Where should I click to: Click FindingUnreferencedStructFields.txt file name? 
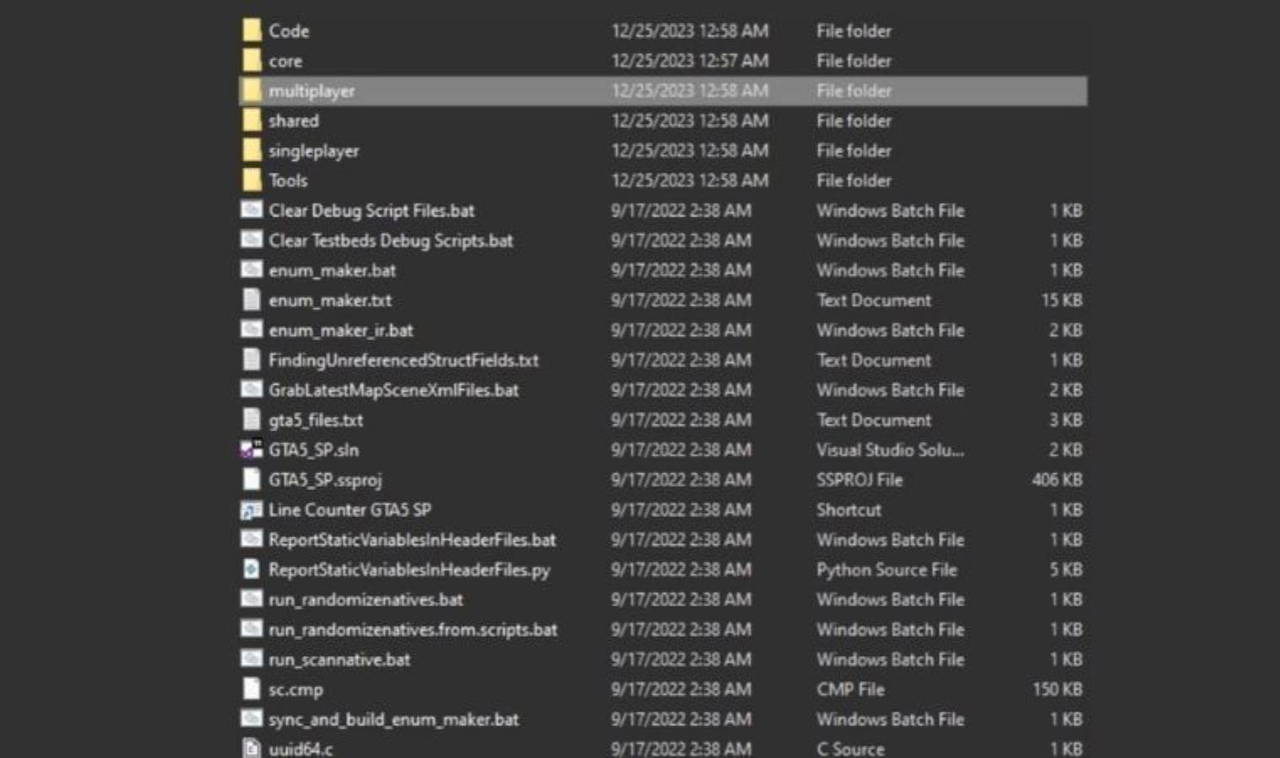(x=403, y=360)
